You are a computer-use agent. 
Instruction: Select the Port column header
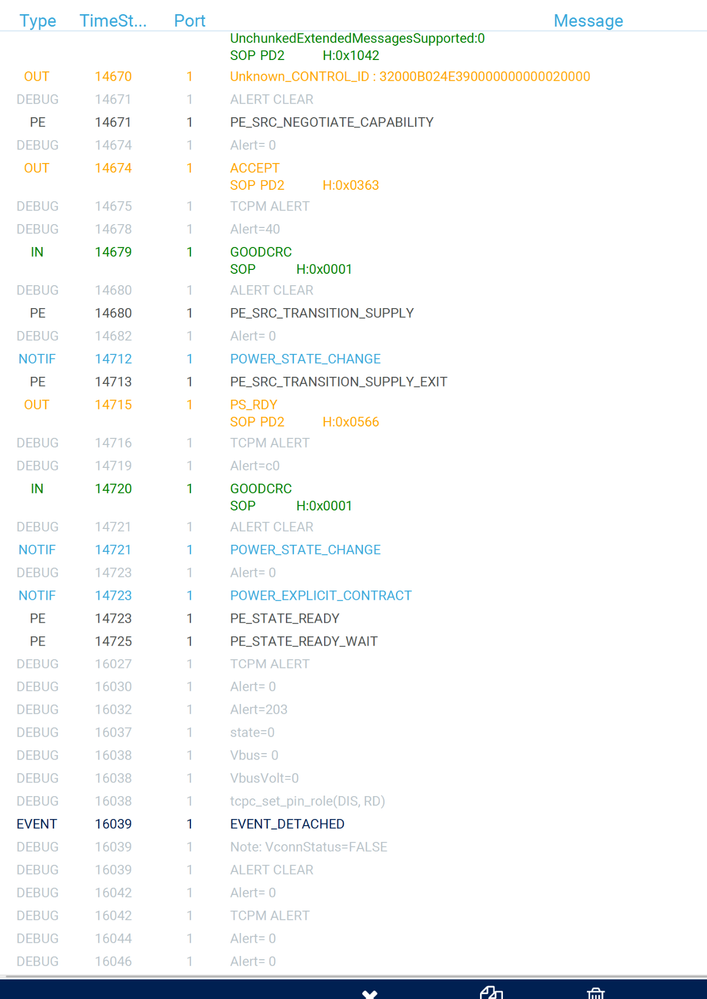tap(190, 20)
